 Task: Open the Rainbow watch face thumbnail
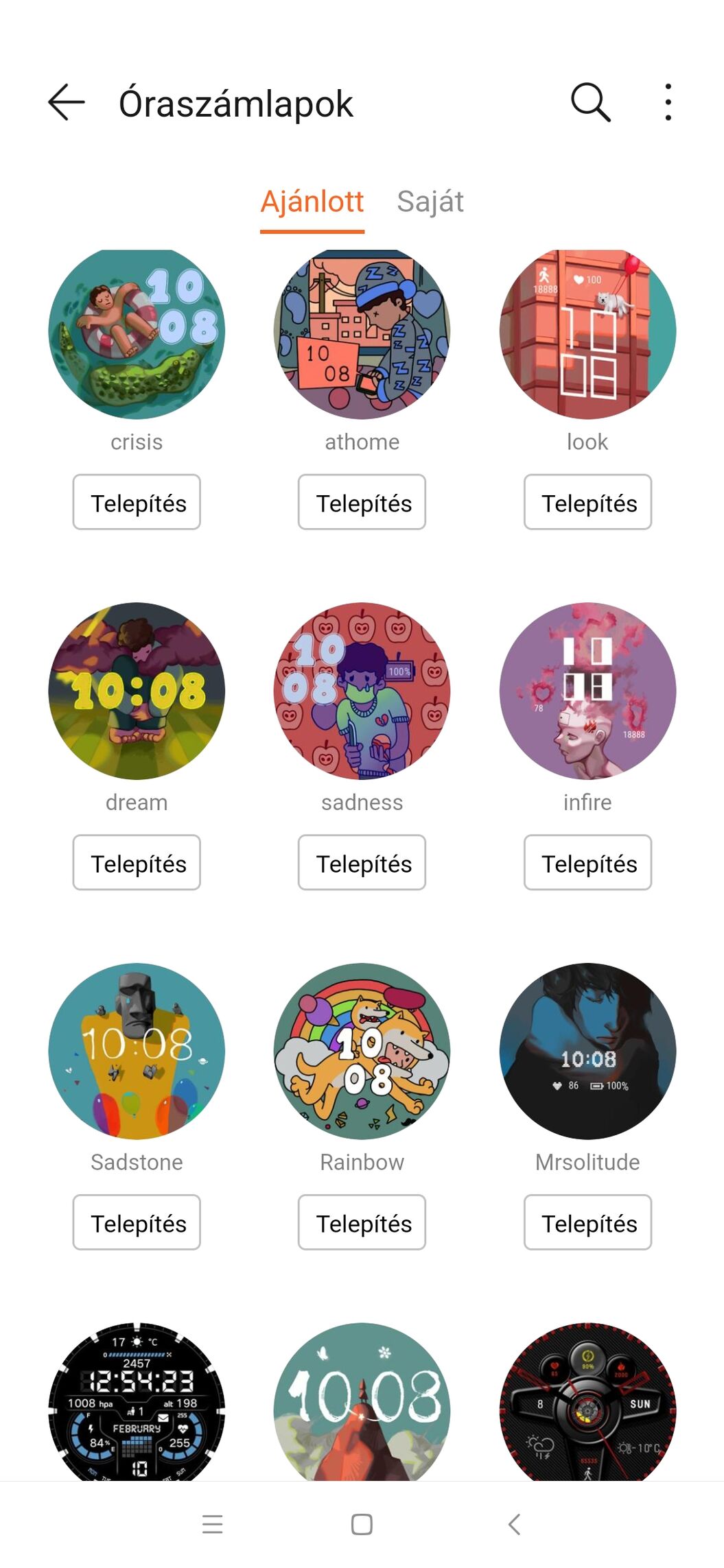(x=362, y=1051)
